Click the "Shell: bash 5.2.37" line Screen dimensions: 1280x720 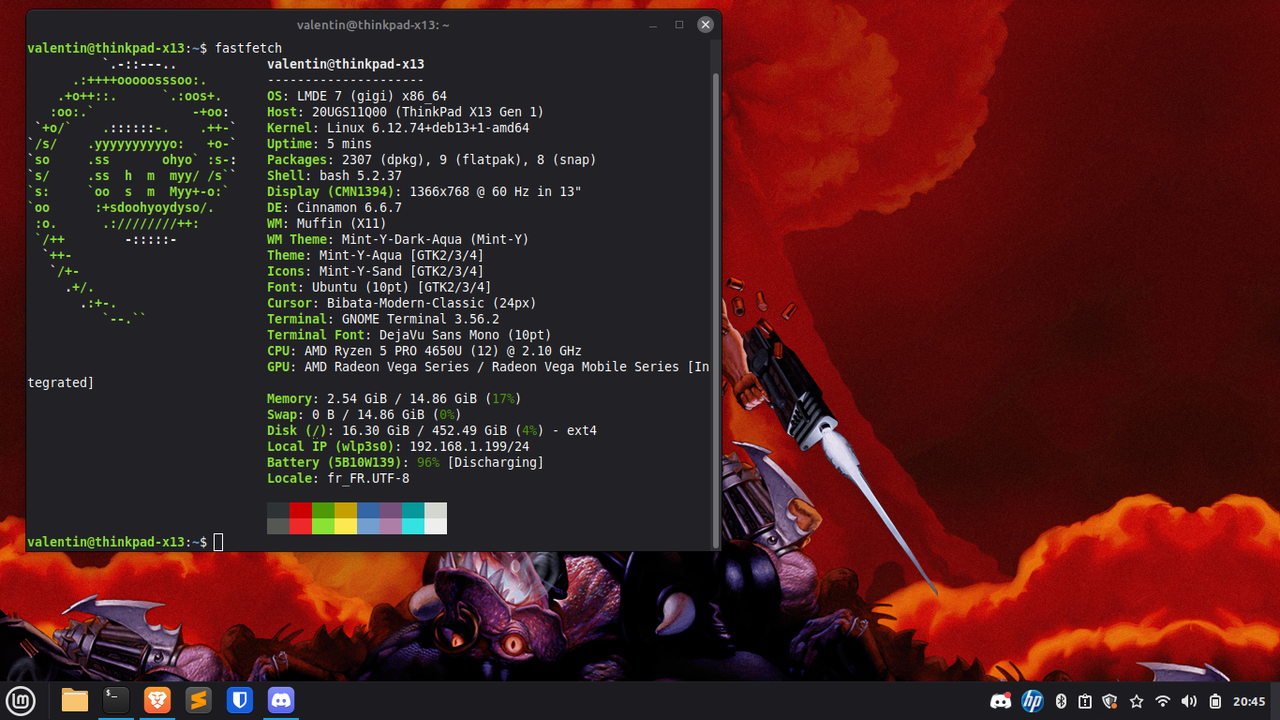[334, 176]
